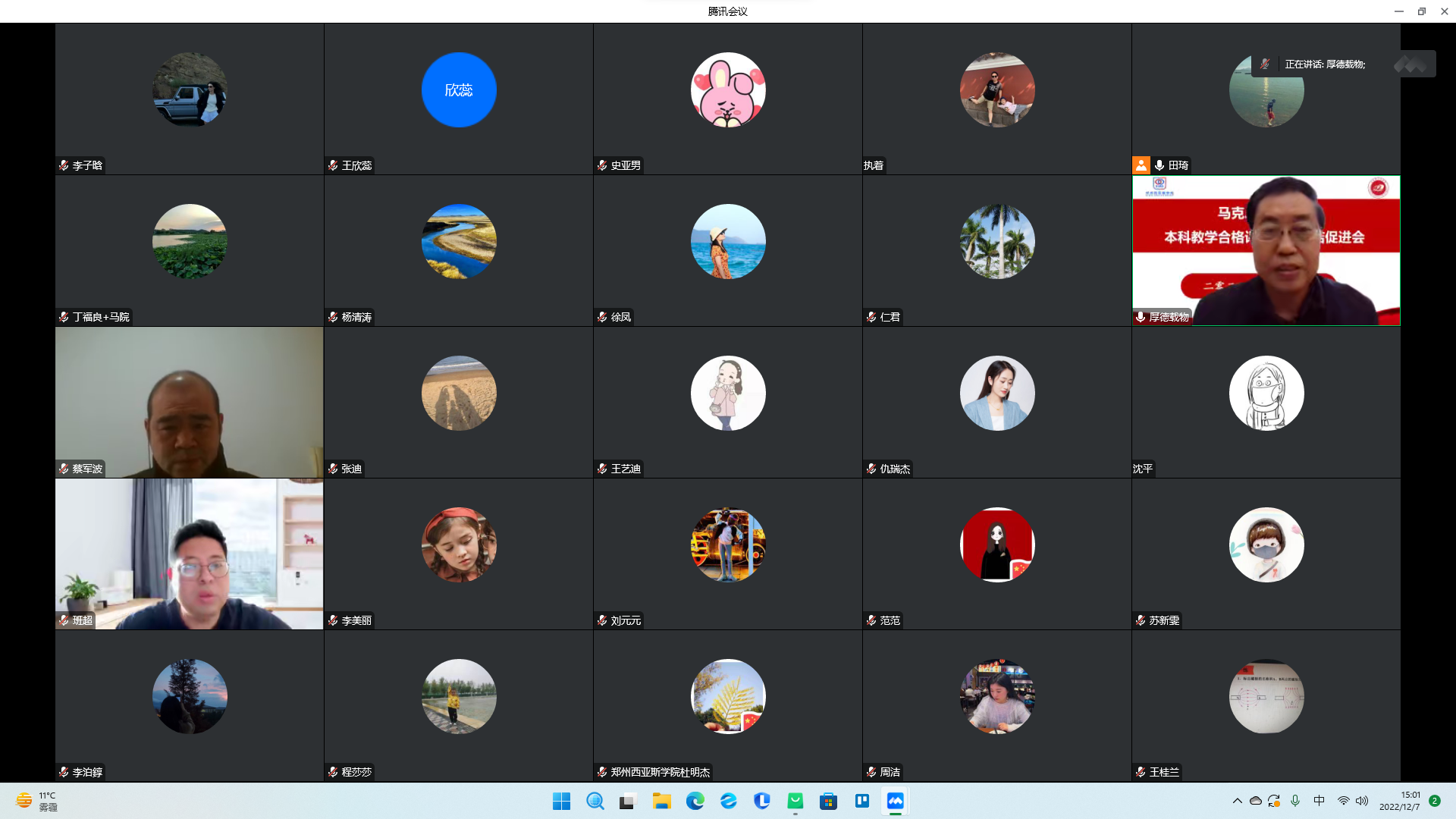Click muted mic icon beside 郑州西亚斯学院杜明杰
Screen dimensions: 1456x819
(x=602, y=772)
